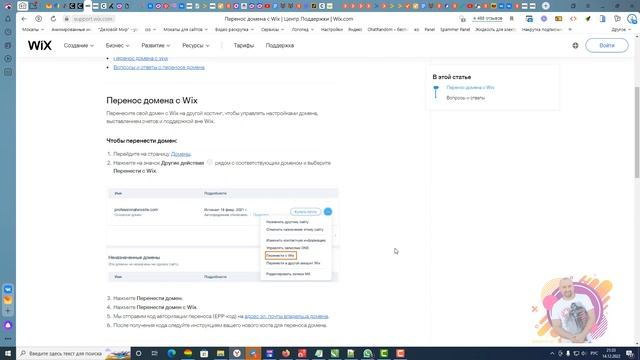Jump to Перенос домена с Wix in sidebar
Screen dimensions: 640x360
pyautogui.click(x=470, y=87)
